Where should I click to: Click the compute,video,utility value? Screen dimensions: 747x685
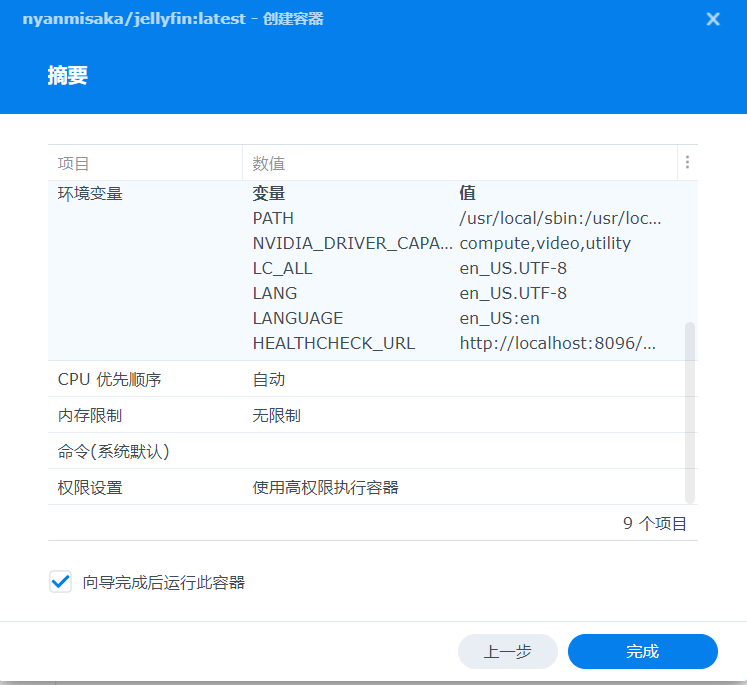click(545, 243)
